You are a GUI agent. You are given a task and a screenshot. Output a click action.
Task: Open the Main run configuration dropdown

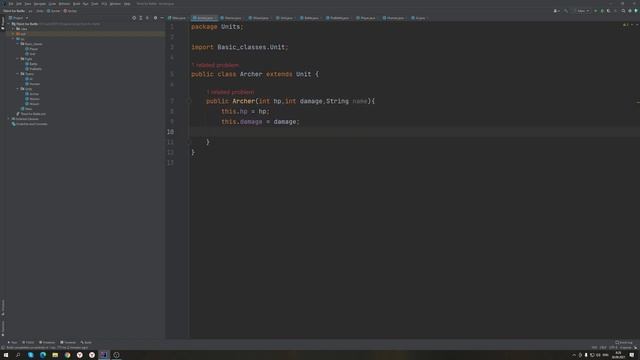pyautogui.click(x=581, y=11)
